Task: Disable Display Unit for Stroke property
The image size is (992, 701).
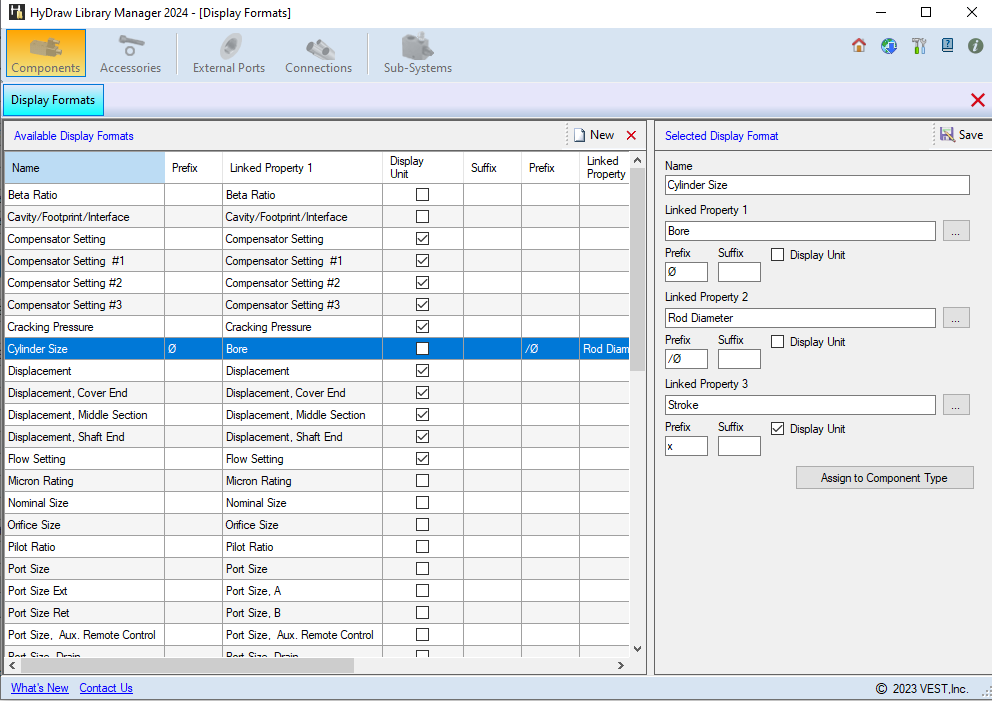Action: point(777,428)
